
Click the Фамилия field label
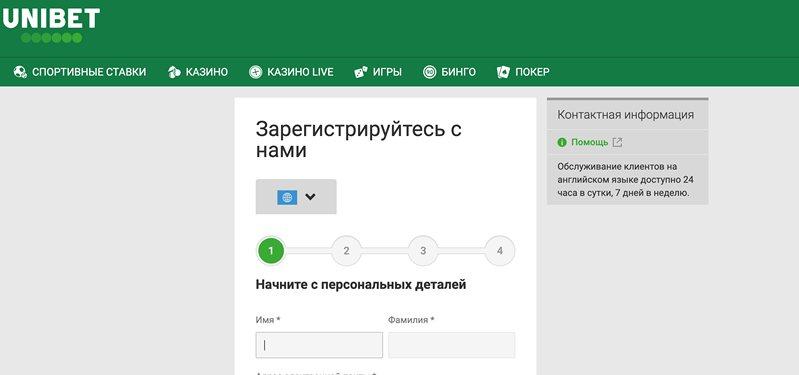(x=411, y=320)
